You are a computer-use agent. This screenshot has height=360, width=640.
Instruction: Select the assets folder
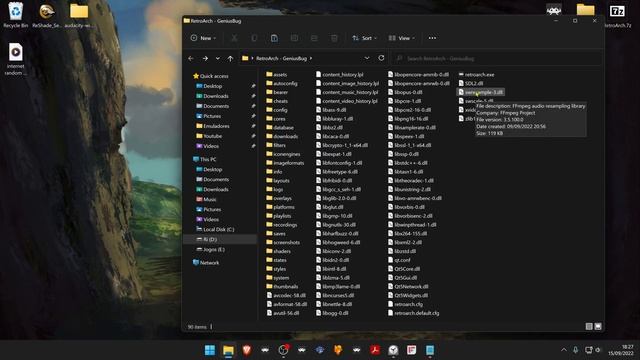(276, 74)
